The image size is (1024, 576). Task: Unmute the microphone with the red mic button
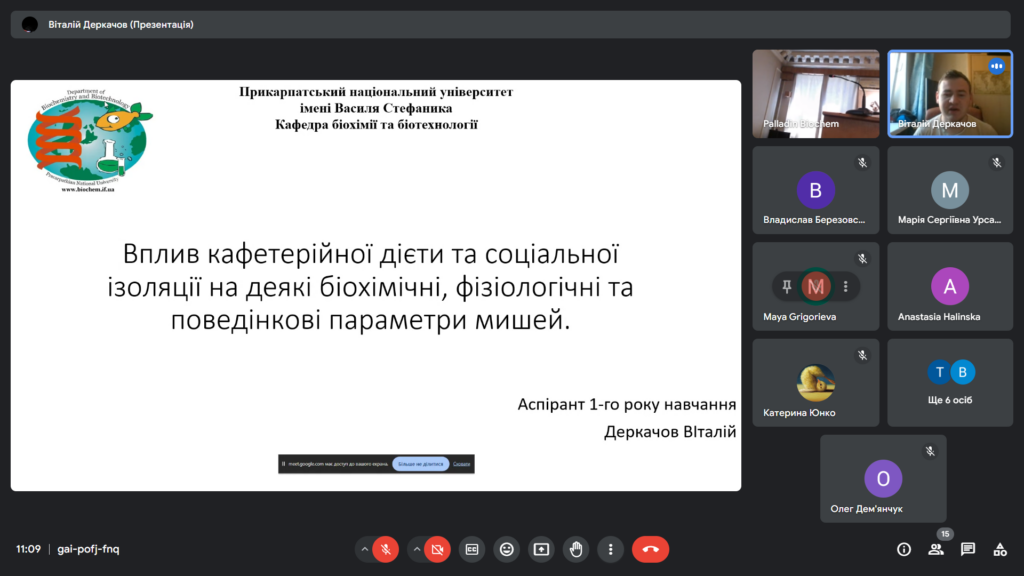click(385, 549)
